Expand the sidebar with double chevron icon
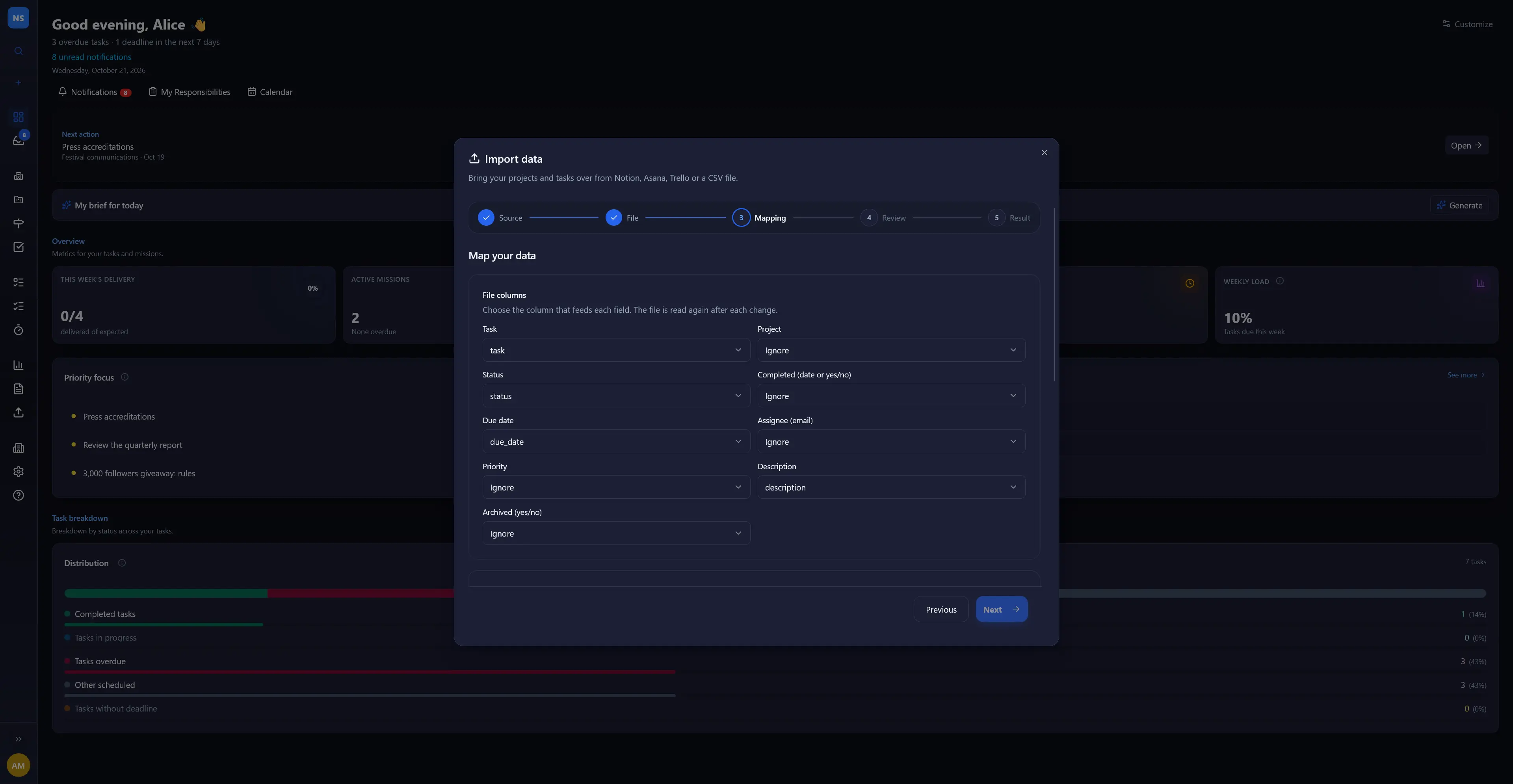1513x784 pixels. point(18,739)
